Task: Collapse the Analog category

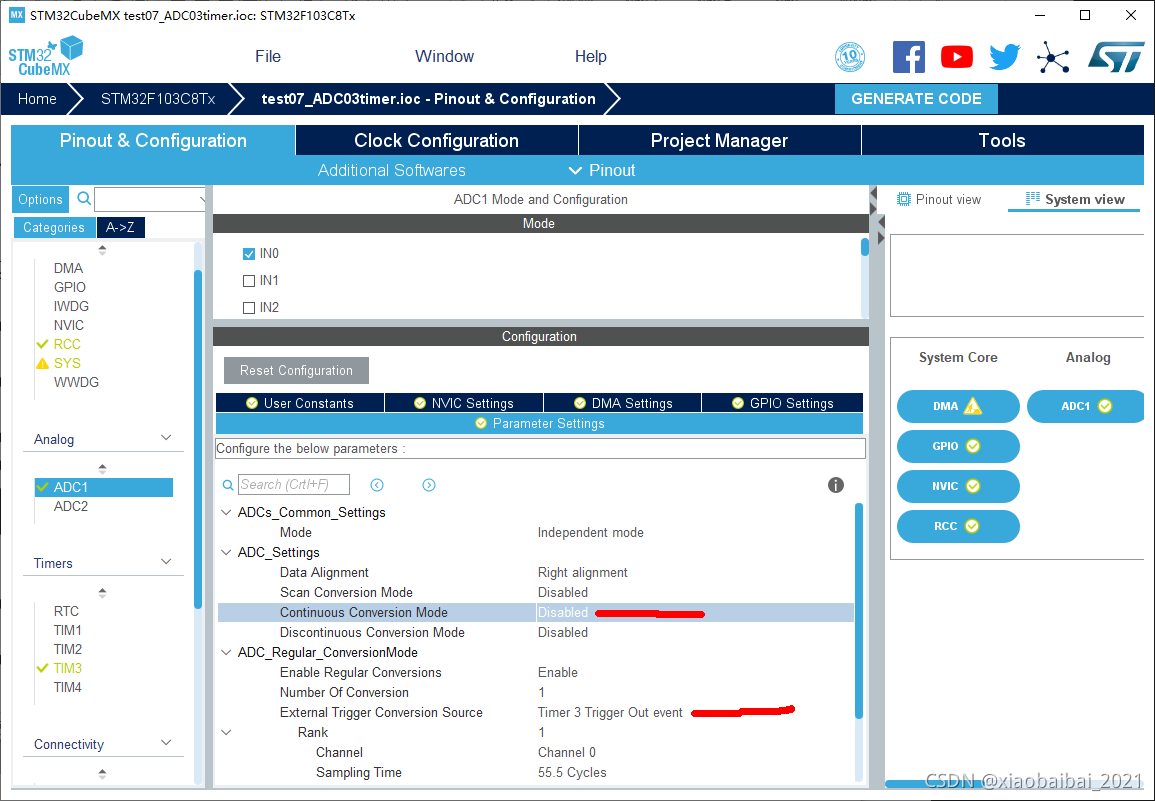Action: pyautogui.click(x=166, y=438)
